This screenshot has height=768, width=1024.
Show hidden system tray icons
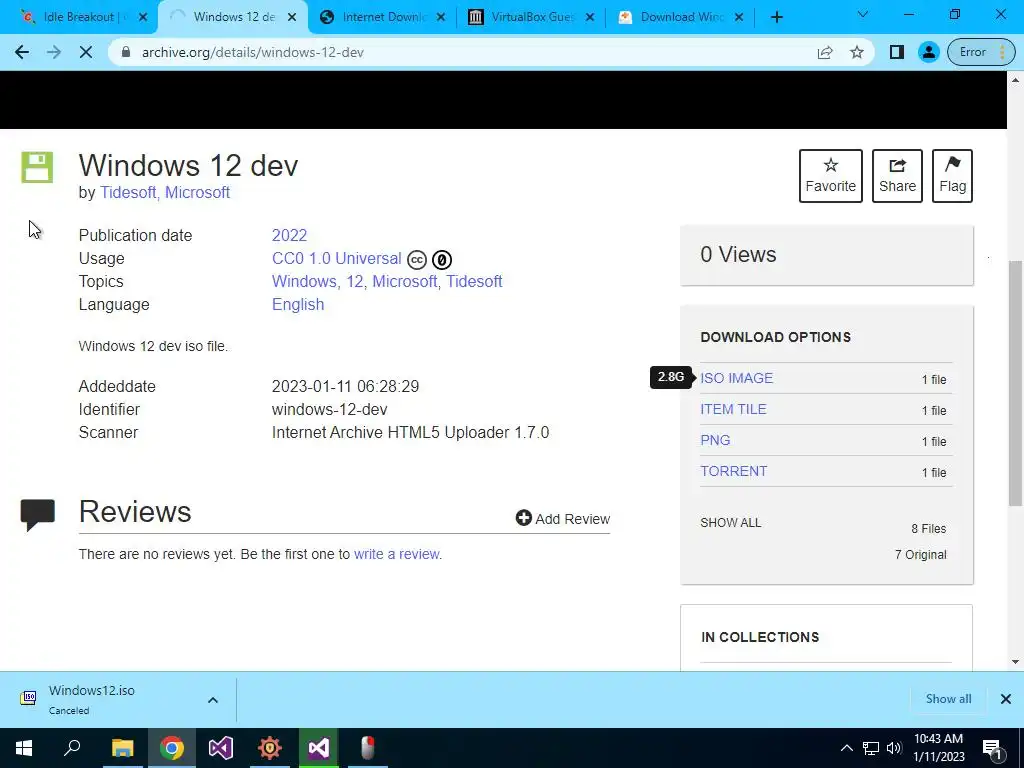click(x=846, y=748)
